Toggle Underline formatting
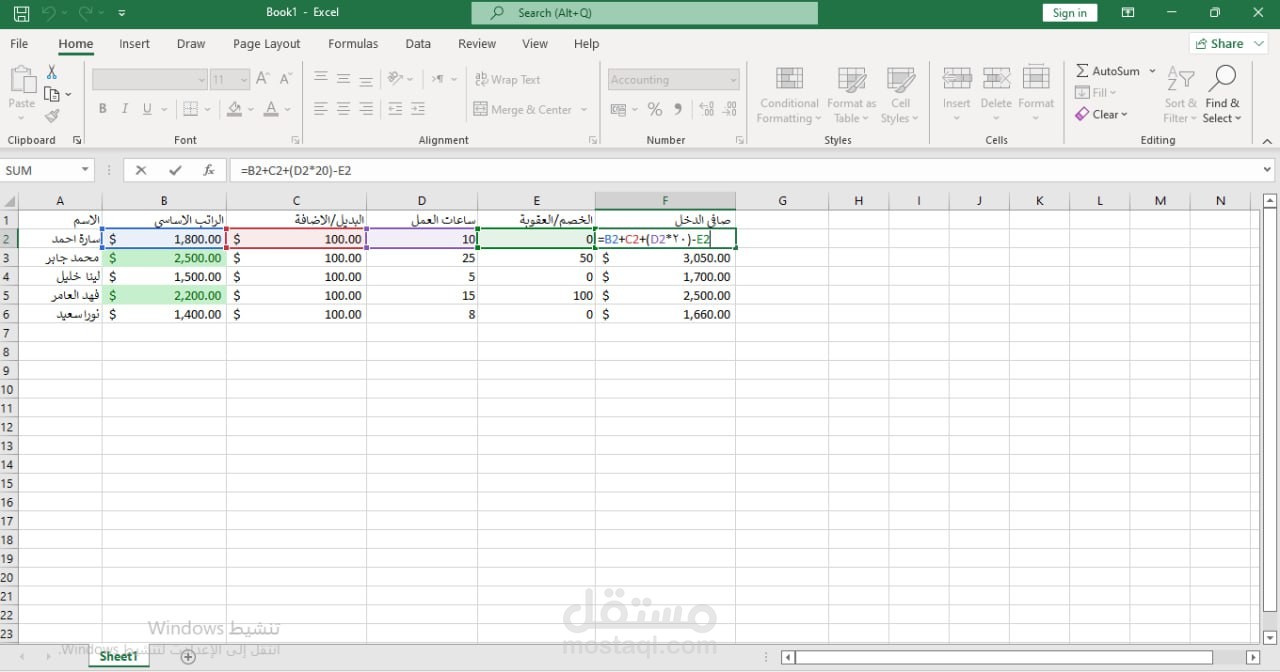 point(148,109)
